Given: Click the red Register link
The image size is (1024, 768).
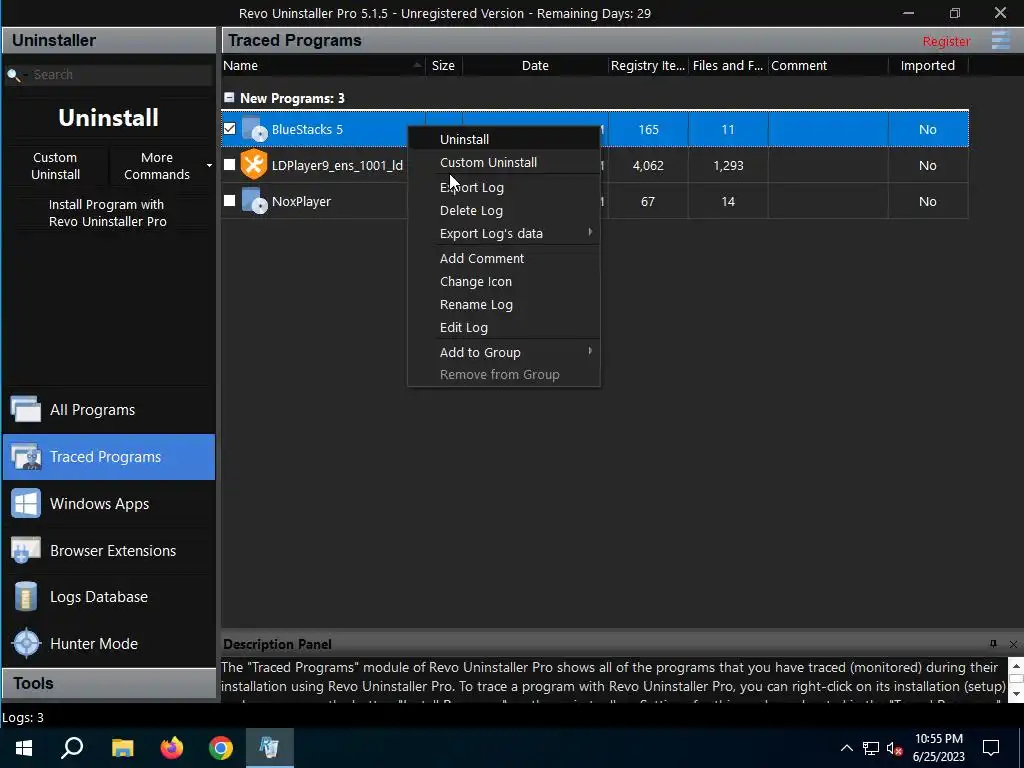Looking at the screenshot, I should (x=946, y=41).
